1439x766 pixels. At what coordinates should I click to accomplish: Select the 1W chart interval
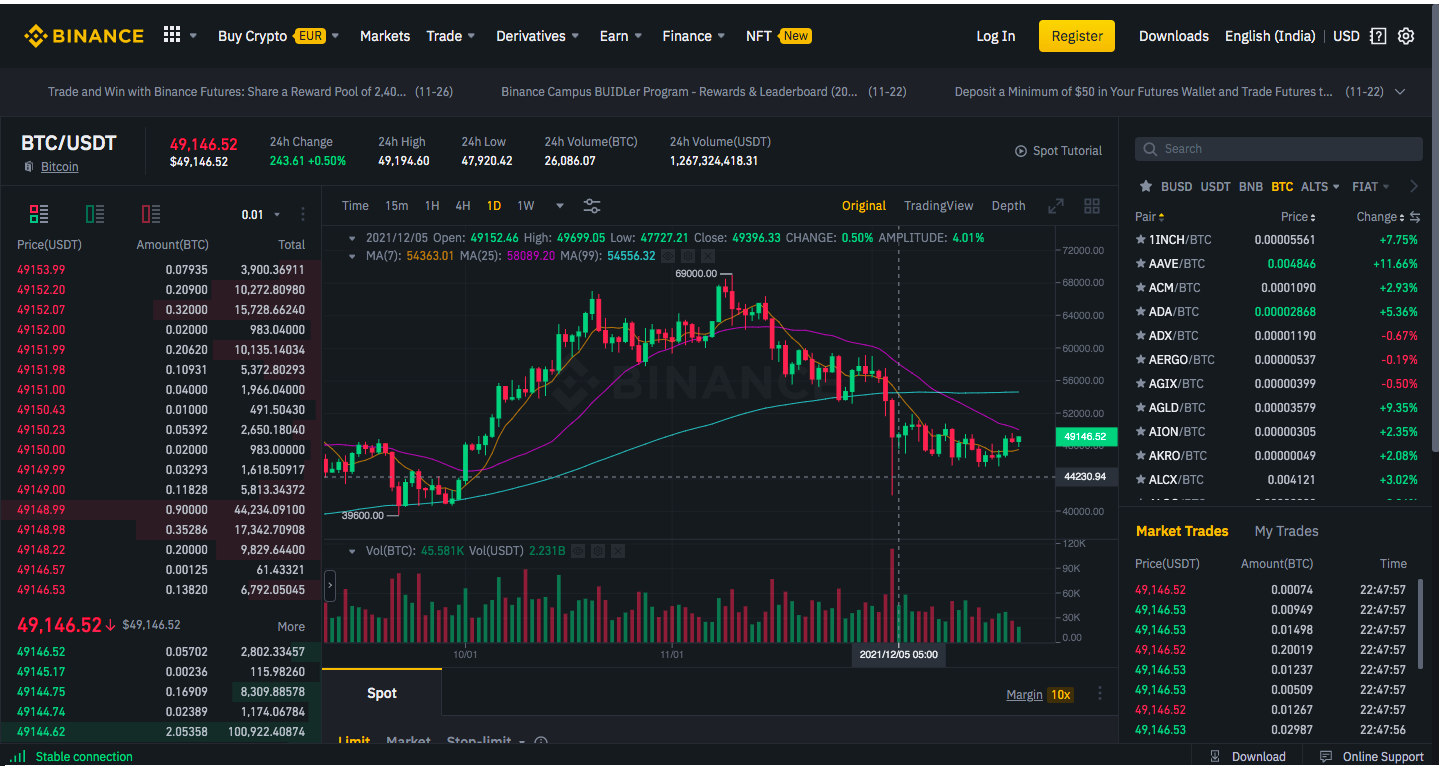click(526, 206)
